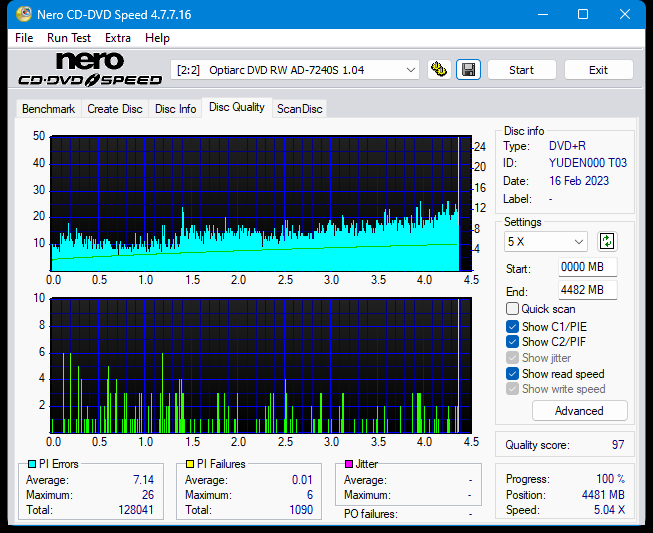
Task: Toggle Show read speed checkbox
Action: [512, 374]
